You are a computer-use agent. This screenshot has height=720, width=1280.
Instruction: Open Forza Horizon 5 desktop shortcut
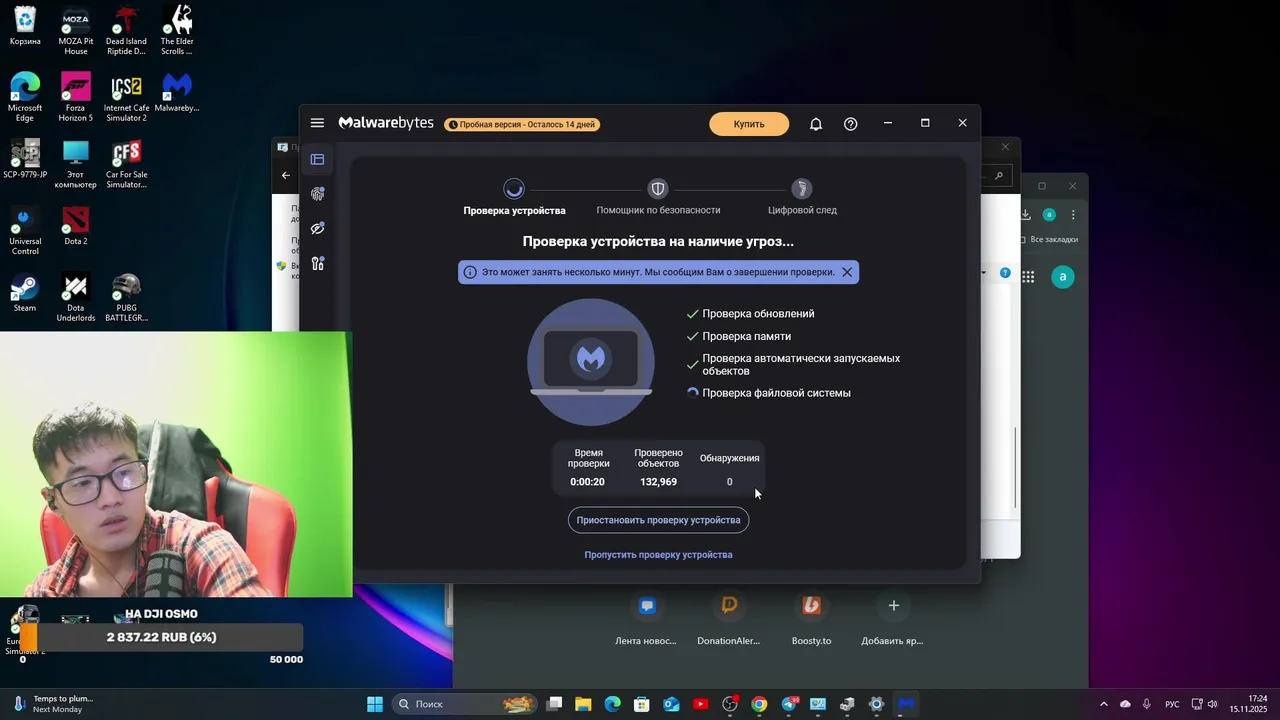click(76, 97)
